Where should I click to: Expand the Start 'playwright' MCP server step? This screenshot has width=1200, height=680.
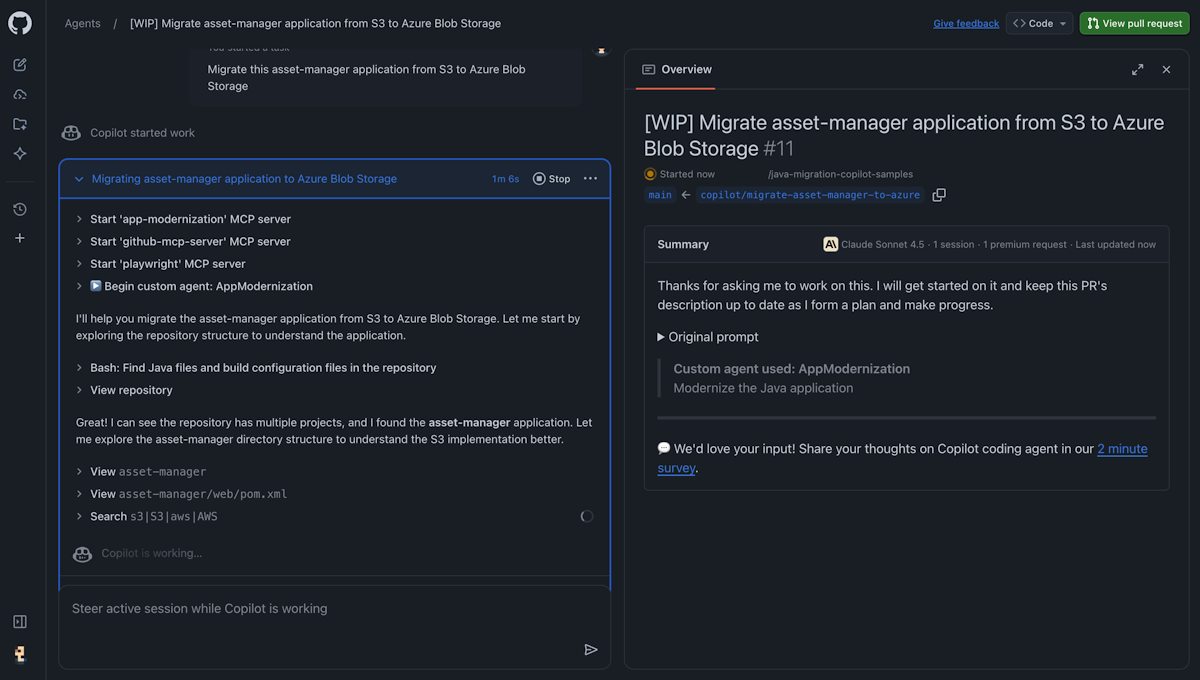pos(79,264)
